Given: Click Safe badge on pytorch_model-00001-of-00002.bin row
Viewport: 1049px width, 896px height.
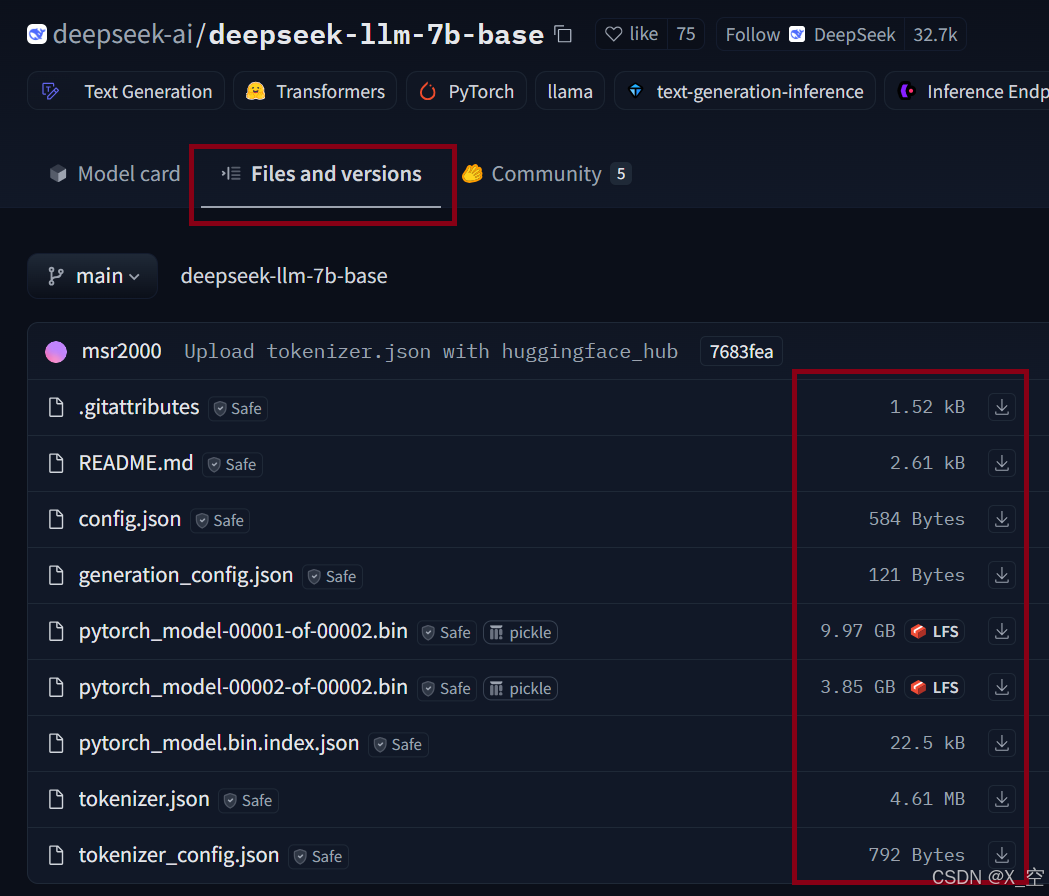Looking at the screenshot, I should click(447, 632).
